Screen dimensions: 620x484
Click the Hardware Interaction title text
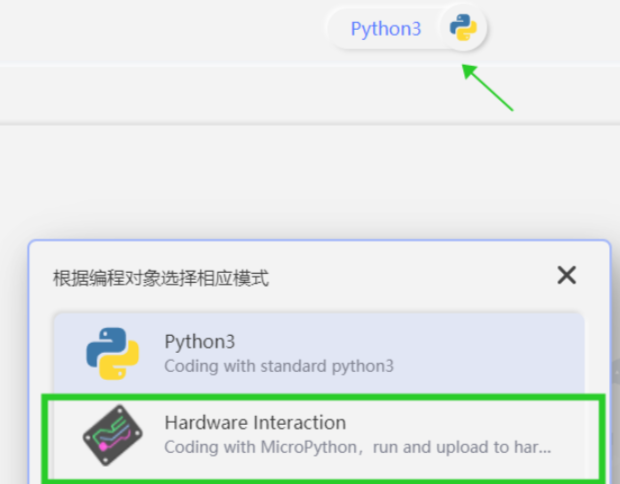(x=255, y=422)
